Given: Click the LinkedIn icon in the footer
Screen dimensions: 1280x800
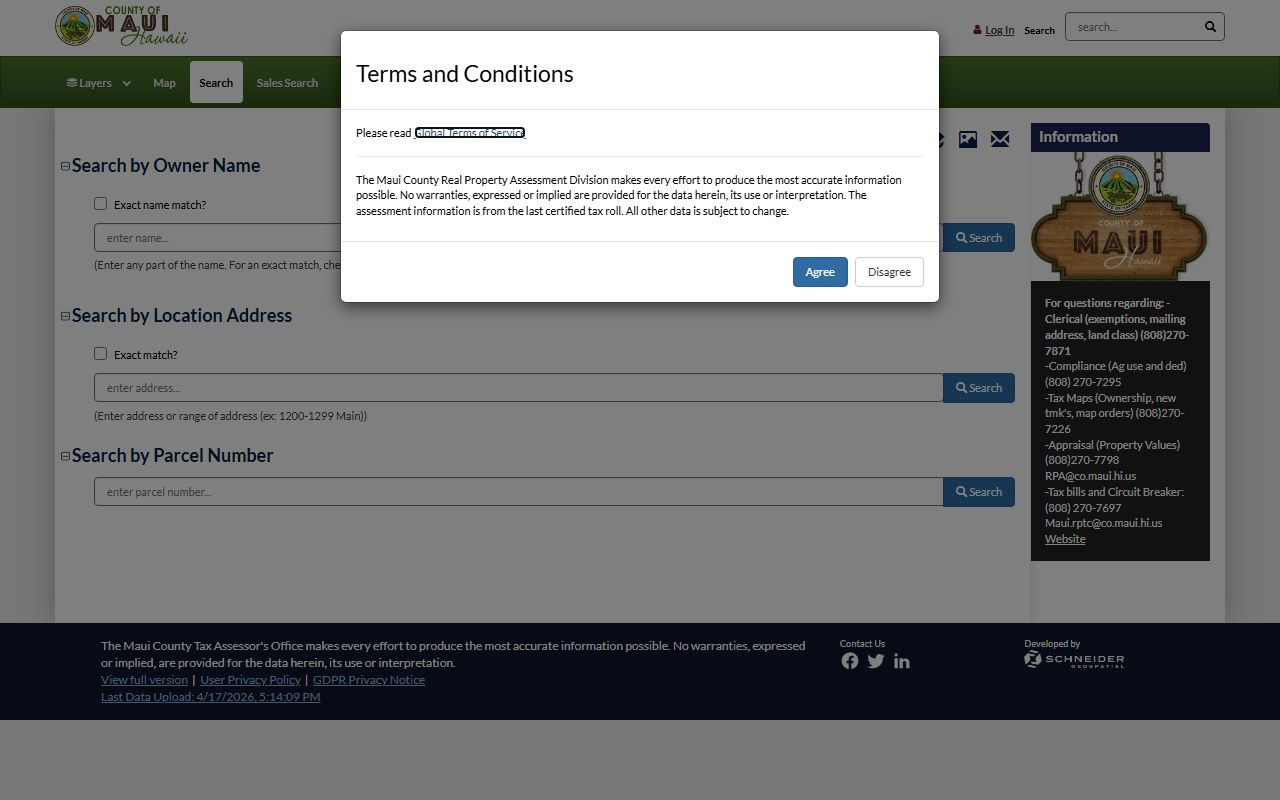Looking at the screenshot, I should (902, 661).
